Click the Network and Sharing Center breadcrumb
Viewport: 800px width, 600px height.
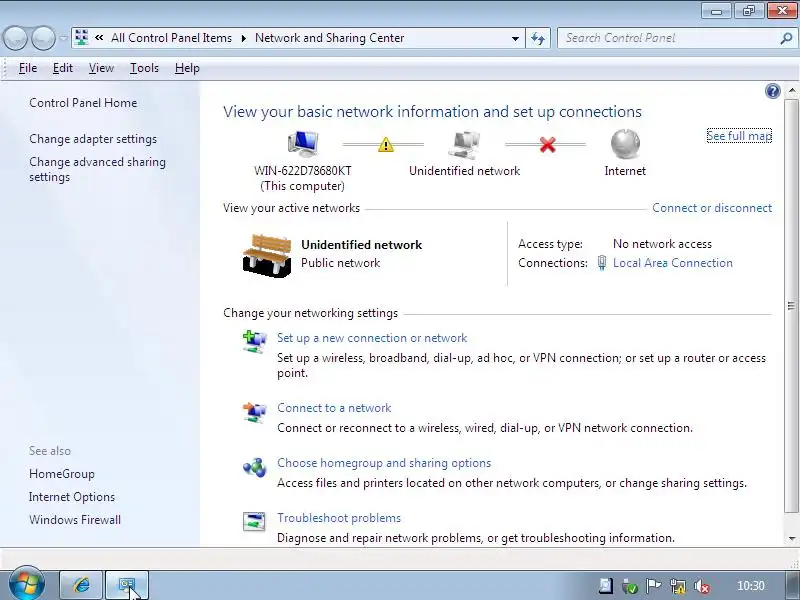[x=330, y=38]
